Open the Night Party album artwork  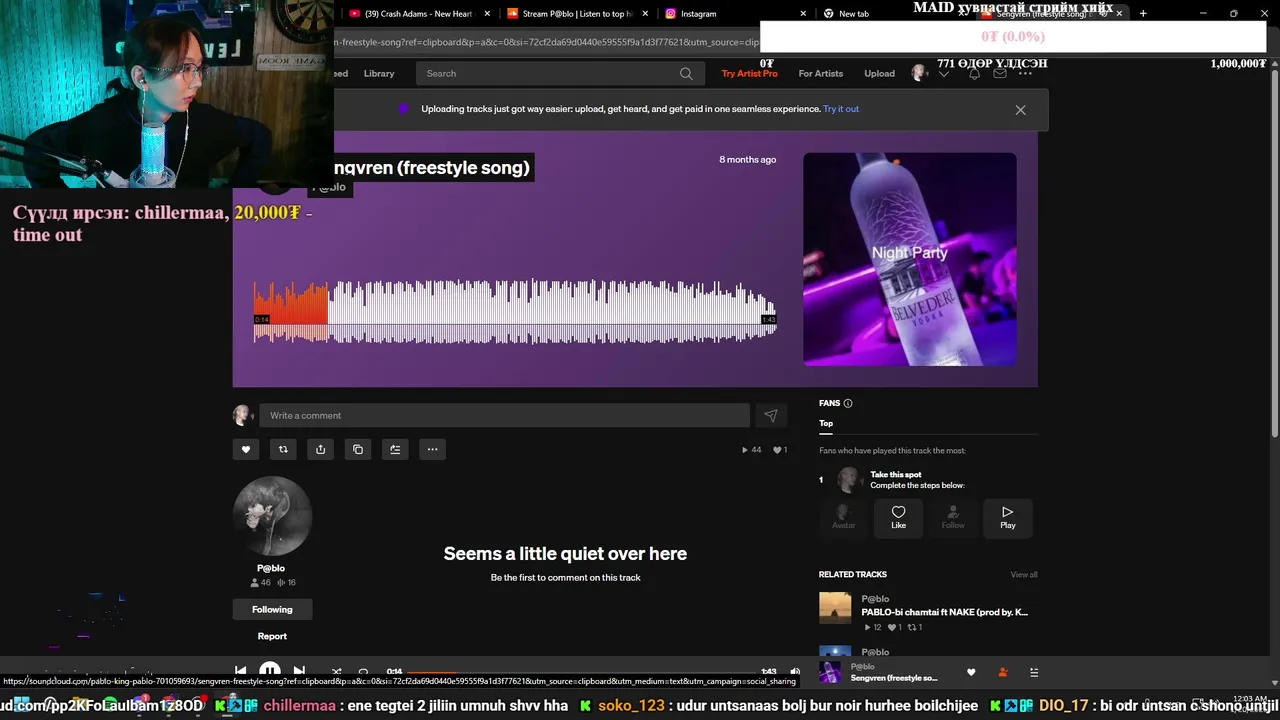(910, 259)
